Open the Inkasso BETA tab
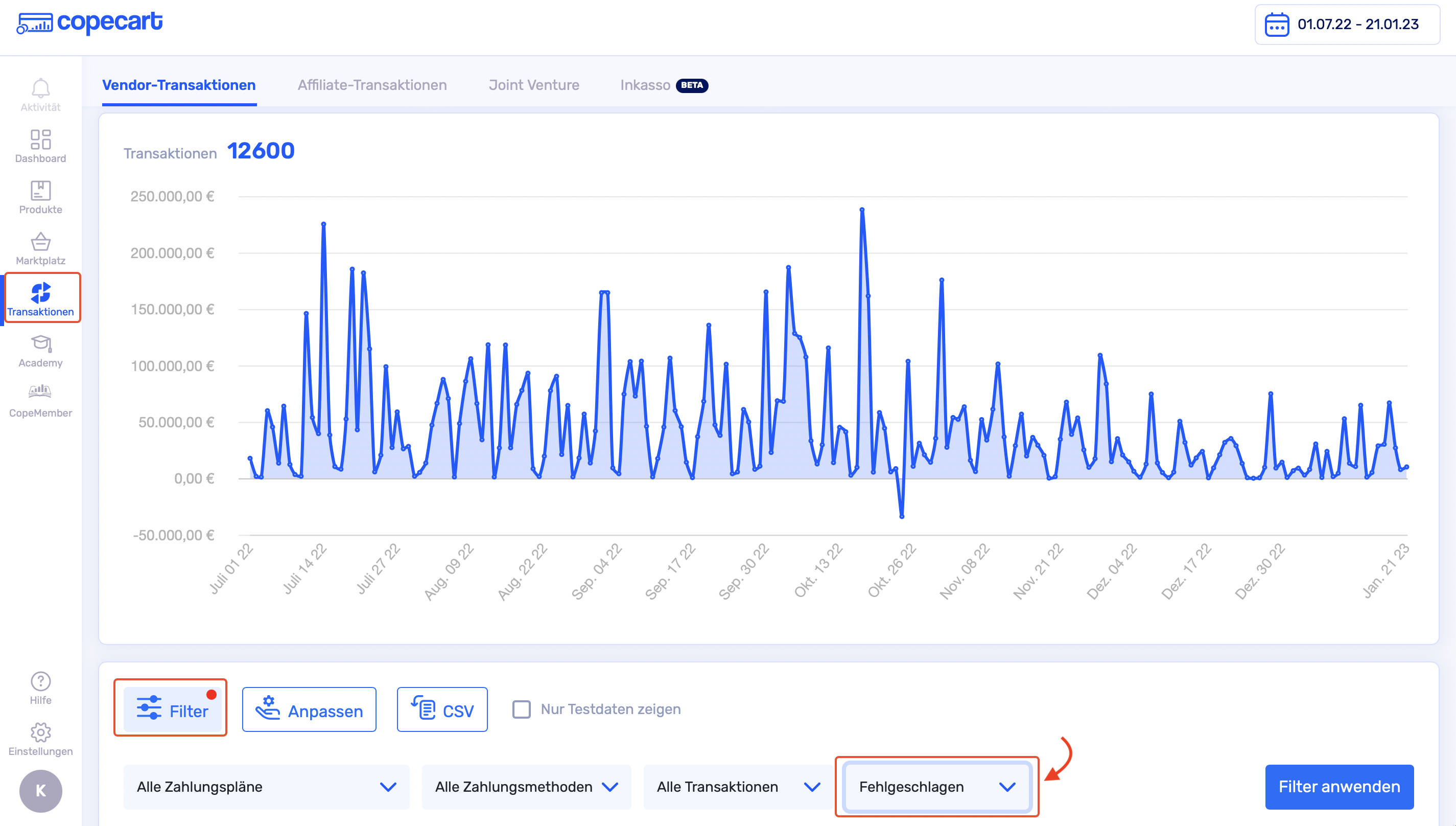1456x826 pixels. (663, 85)
